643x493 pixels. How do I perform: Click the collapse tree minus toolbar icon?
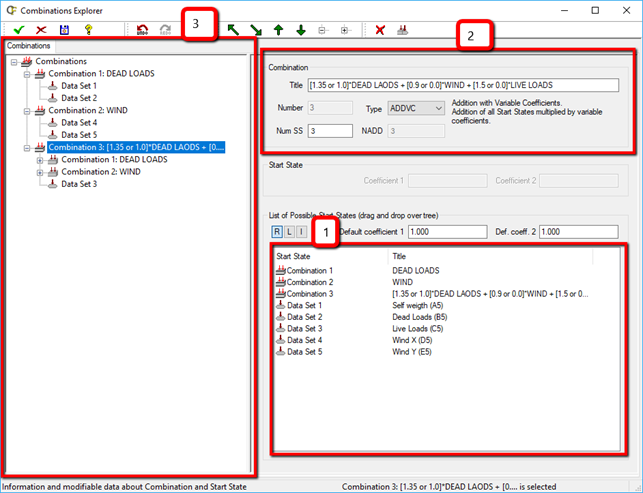click(x=322, y=30)
